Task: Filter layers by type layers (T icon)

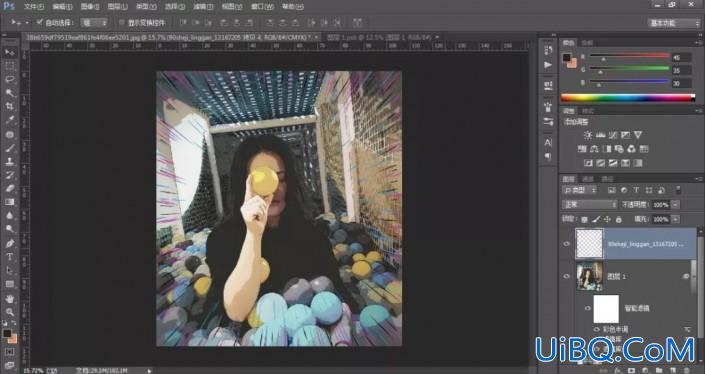Action: [x=636, y=190]
